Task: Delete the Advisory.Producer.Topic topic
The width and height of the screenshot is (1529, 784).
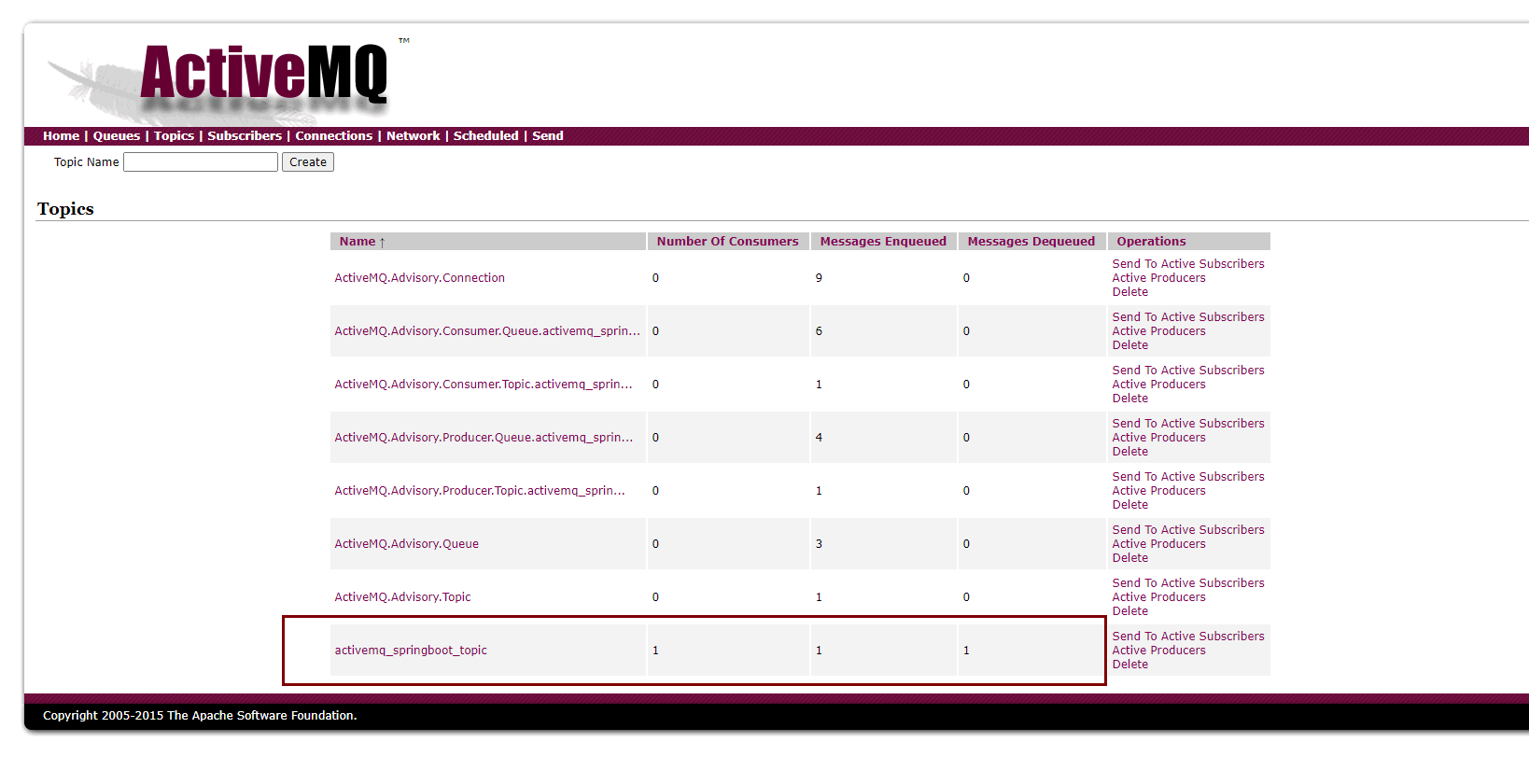Action: click(1129, 505)
